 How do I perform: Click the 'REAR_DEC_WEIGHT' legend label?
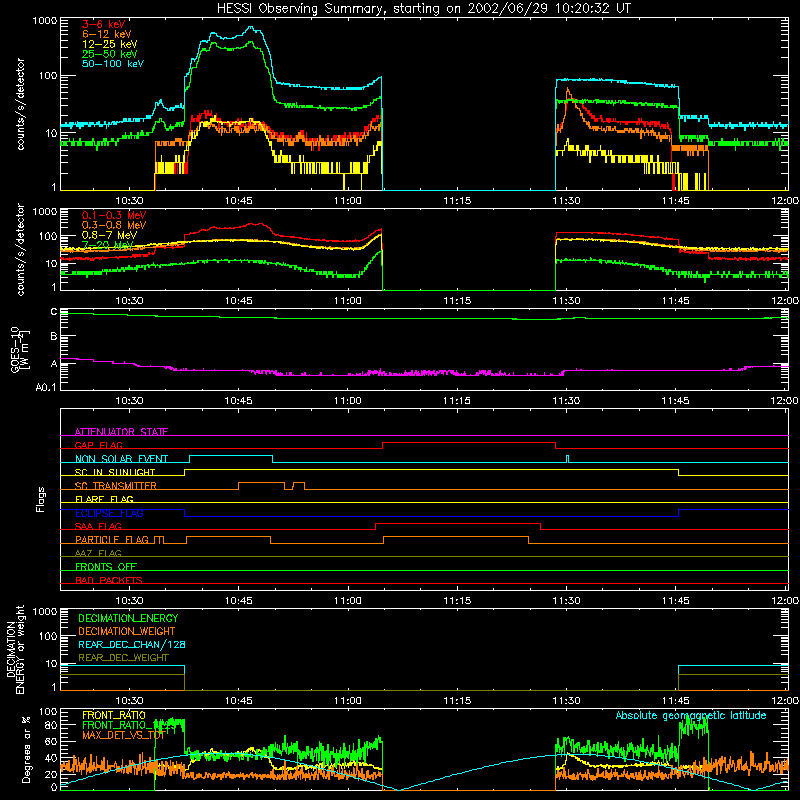click(x=123, y=658)
